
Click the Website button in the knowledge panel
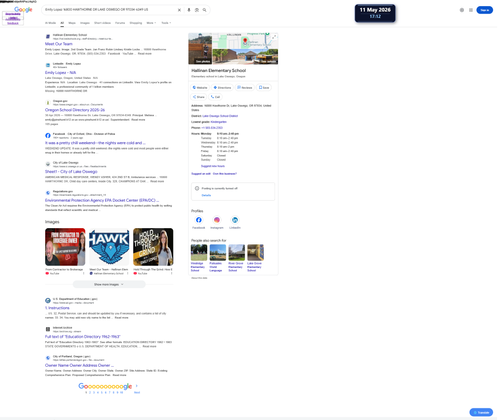200,88
